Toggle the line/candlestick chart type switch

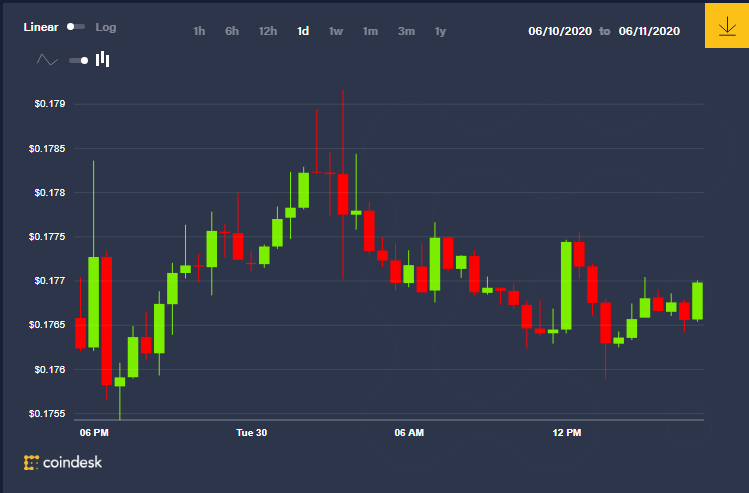[79, 60]
